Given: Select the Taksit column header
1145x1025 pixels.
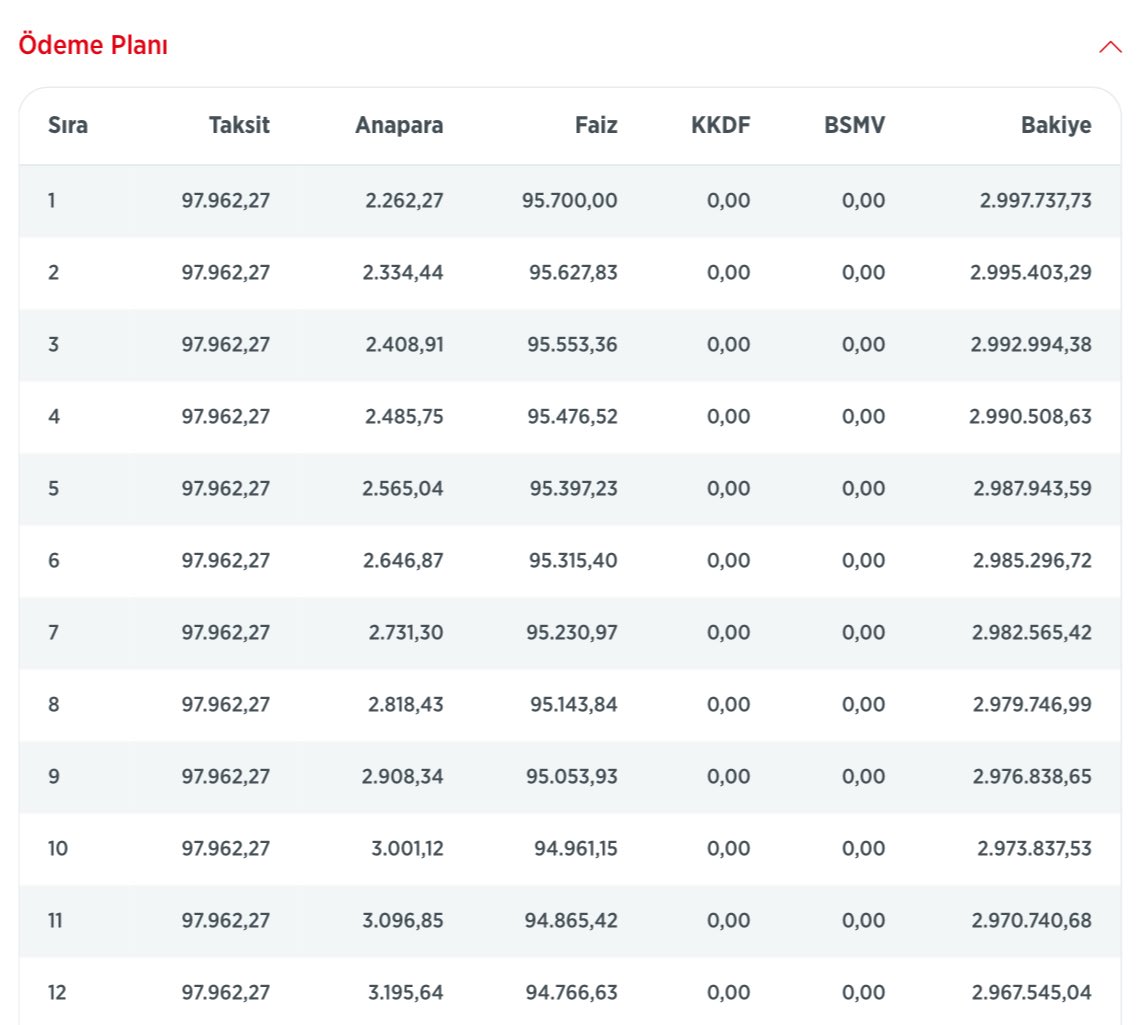Looking at the screenshot, I should click(239, 126).
